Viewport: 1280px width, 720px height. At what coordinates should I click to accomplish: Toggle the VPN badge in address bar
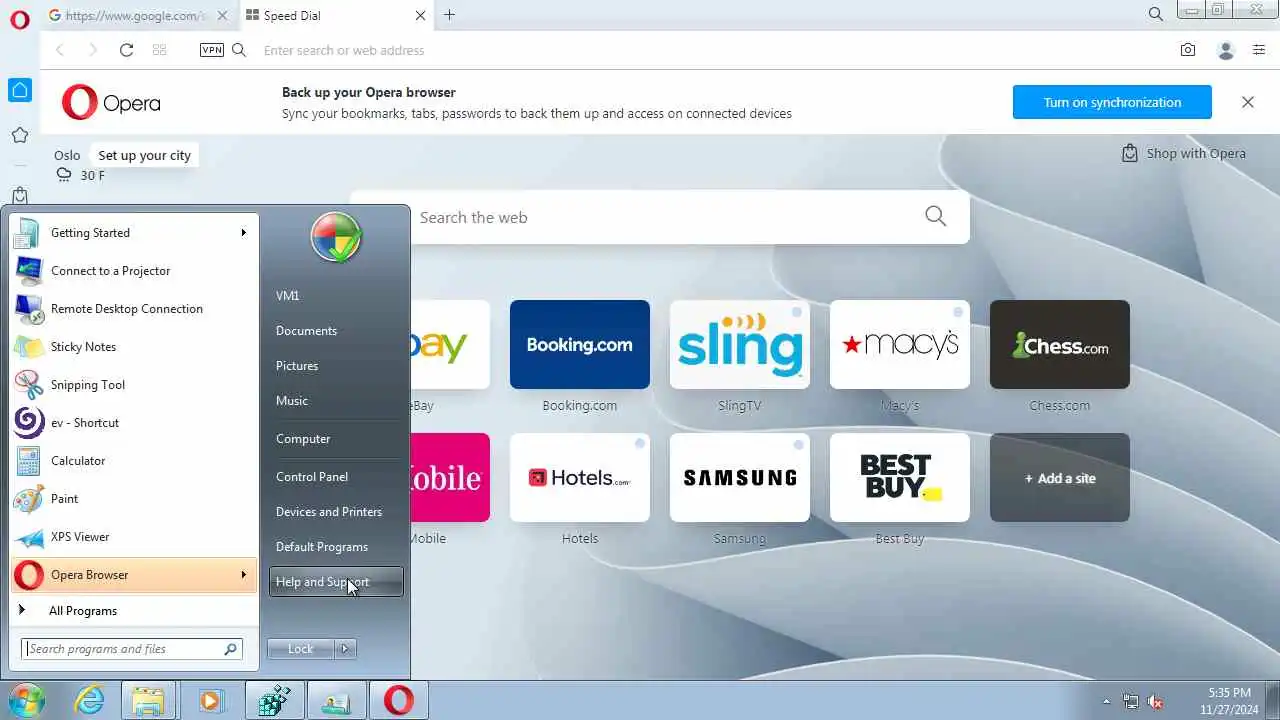pos(212,50)
